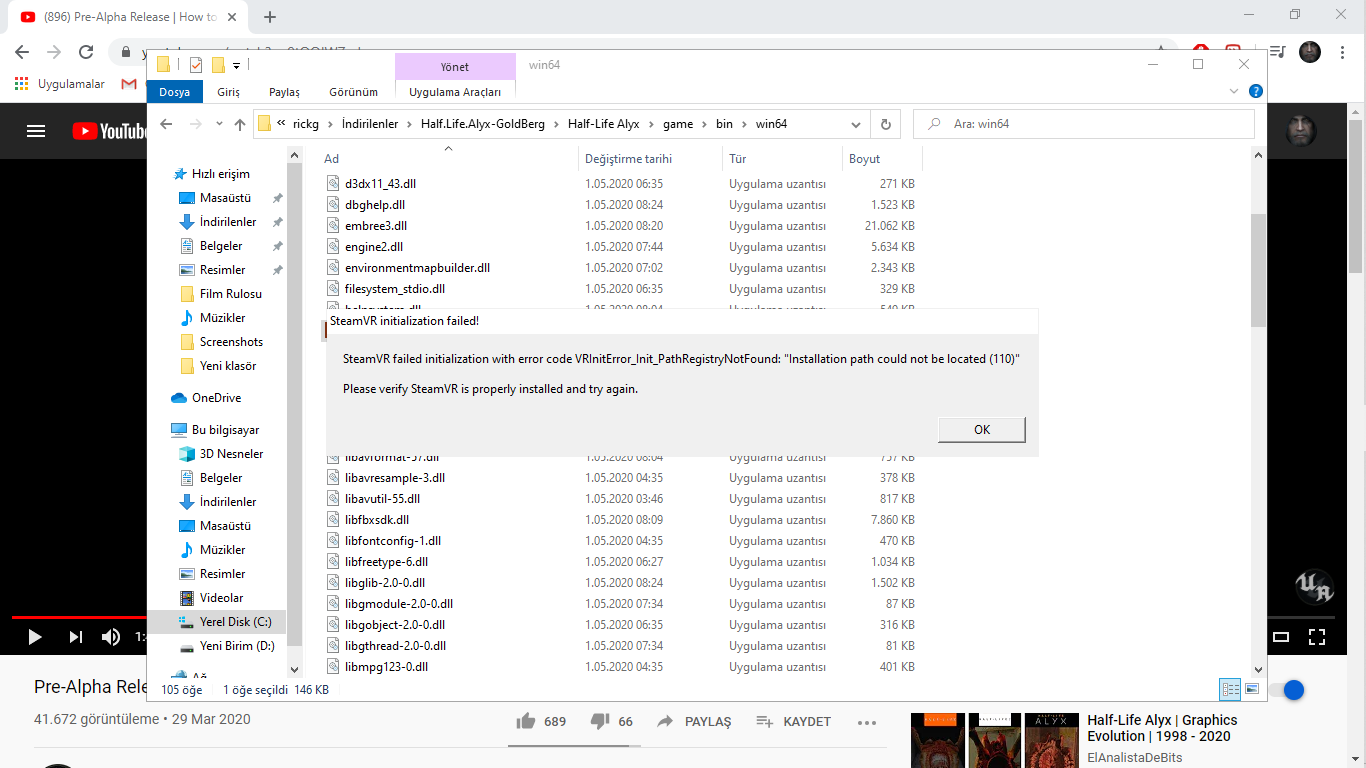Open the Görünüm ribbon tab
The height and width of the screenshot is (768, 1366).
point(353,92)
